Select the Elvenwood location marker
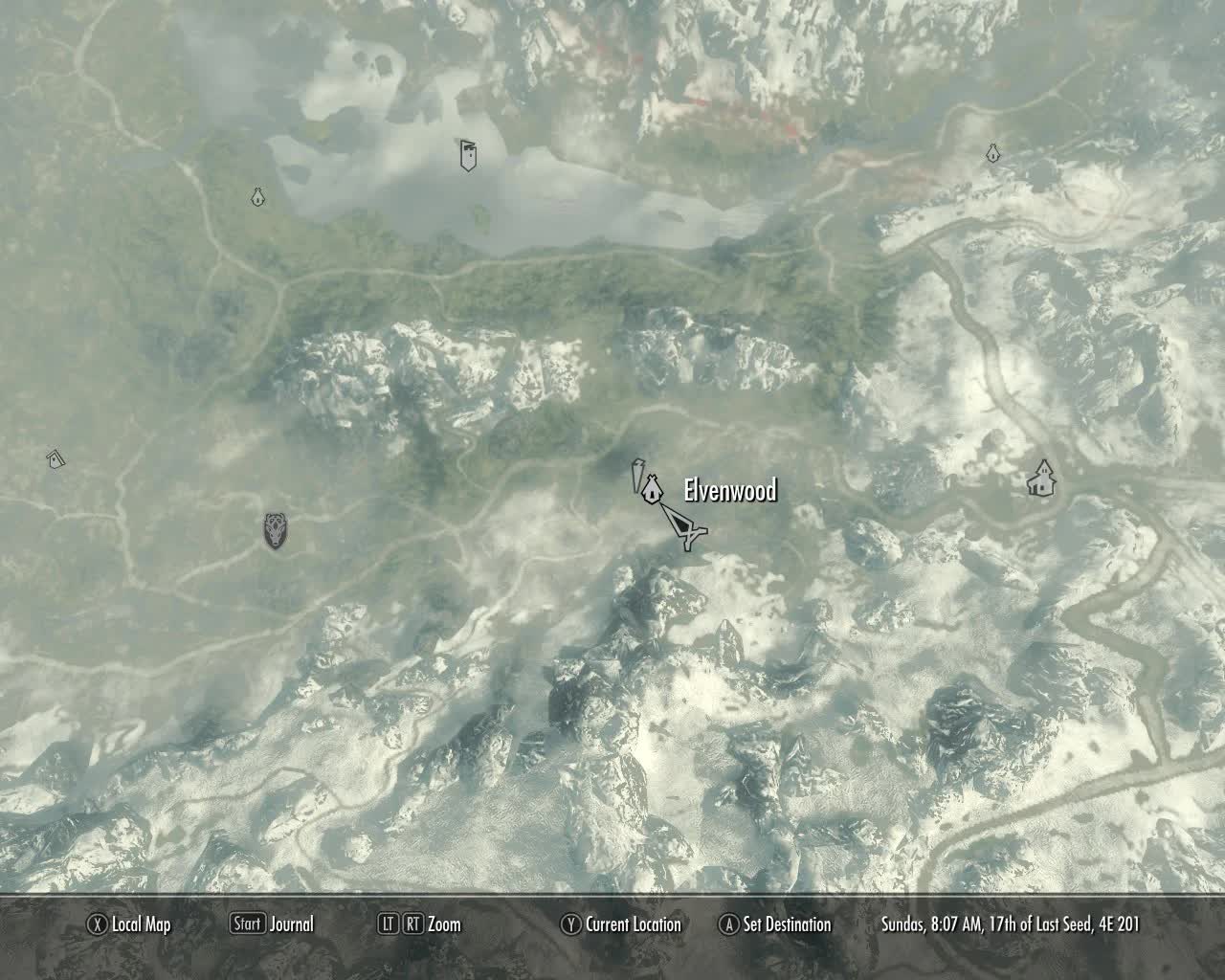Screen dimensions: 1225x980 pyautogui.click(x=652, y=490)
